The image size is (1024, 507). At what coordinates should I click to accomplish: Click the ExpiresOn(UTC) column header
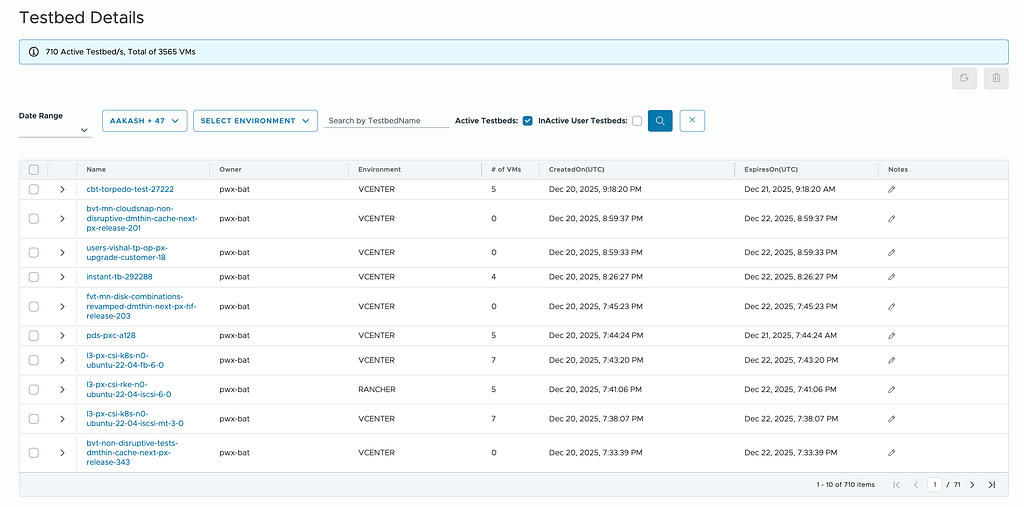point(771,170)
